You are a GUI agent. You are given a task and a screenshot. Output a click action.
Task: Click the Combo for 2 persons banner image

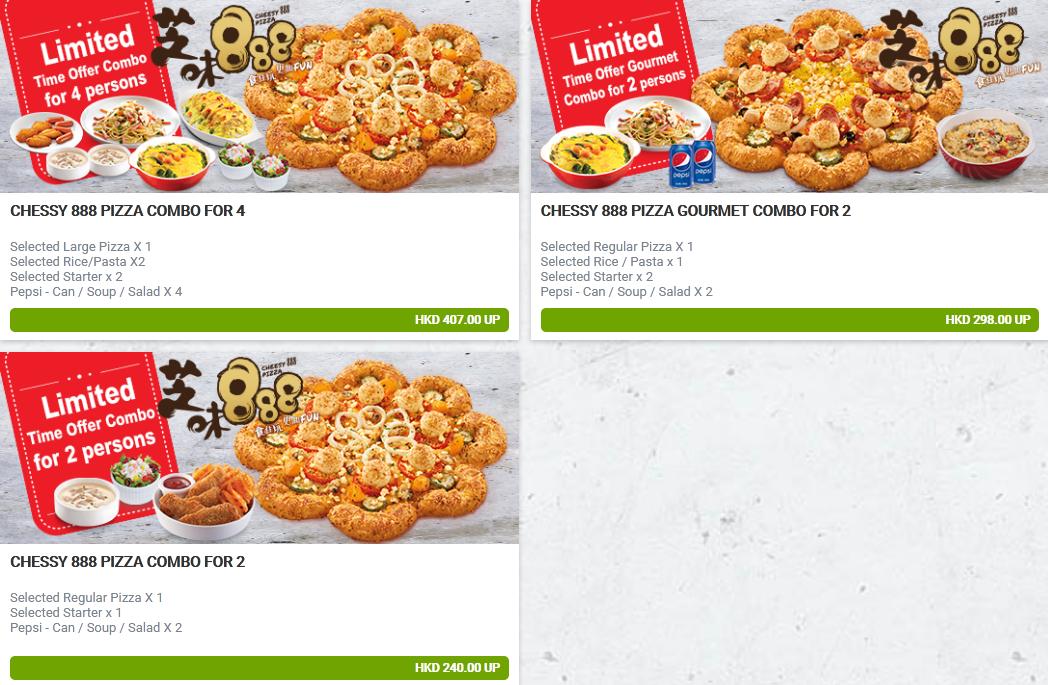point(259,448)
